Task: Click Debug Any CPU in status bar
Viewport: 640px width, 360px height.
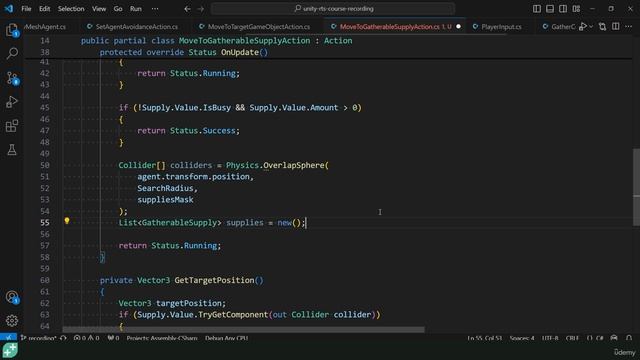Action: click(x=226, y=338)
